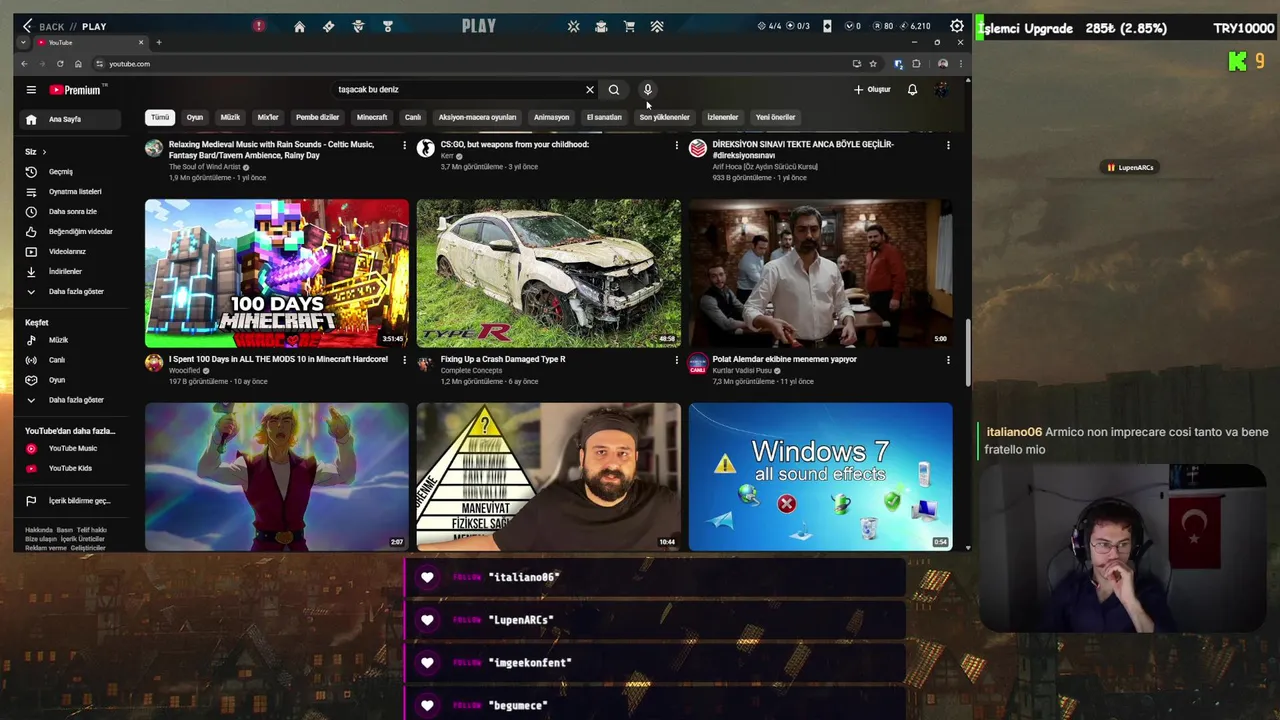This screenshot has width=1280, height=720.
Task: Open the more-options menu for the CS:GO weapons video
Action: pyautogui.click(x=676, y=145)
